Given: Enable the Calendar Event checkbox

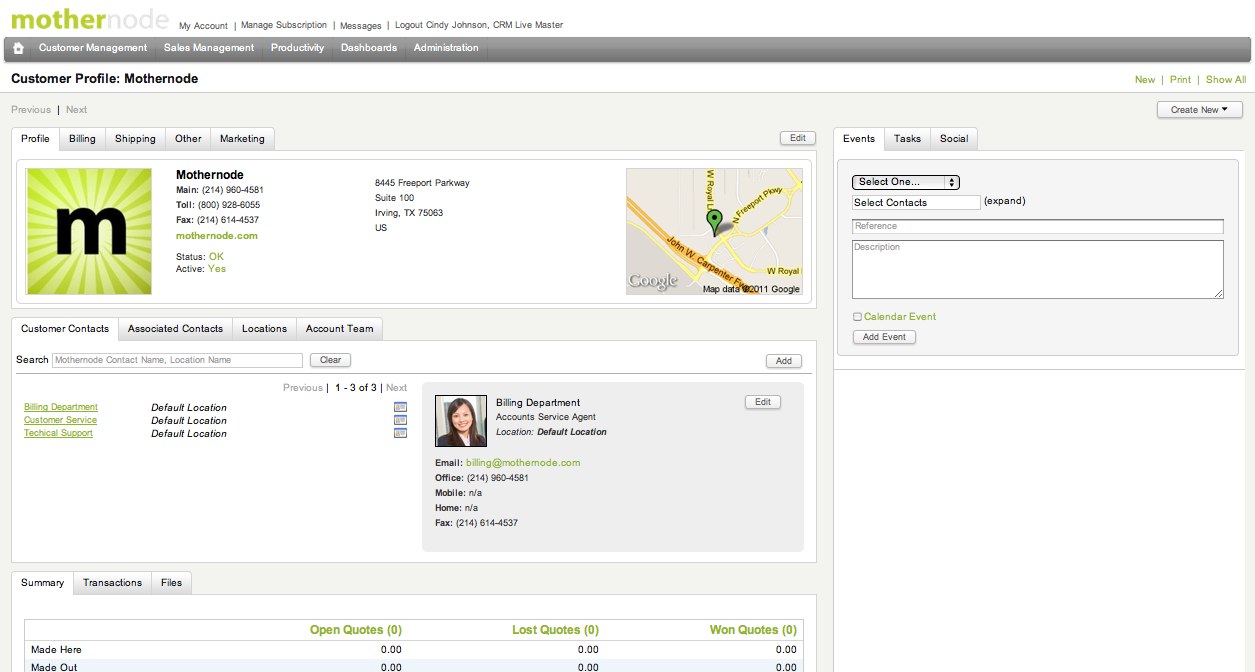Looking at the screenshot, I should tap(857, 317).
